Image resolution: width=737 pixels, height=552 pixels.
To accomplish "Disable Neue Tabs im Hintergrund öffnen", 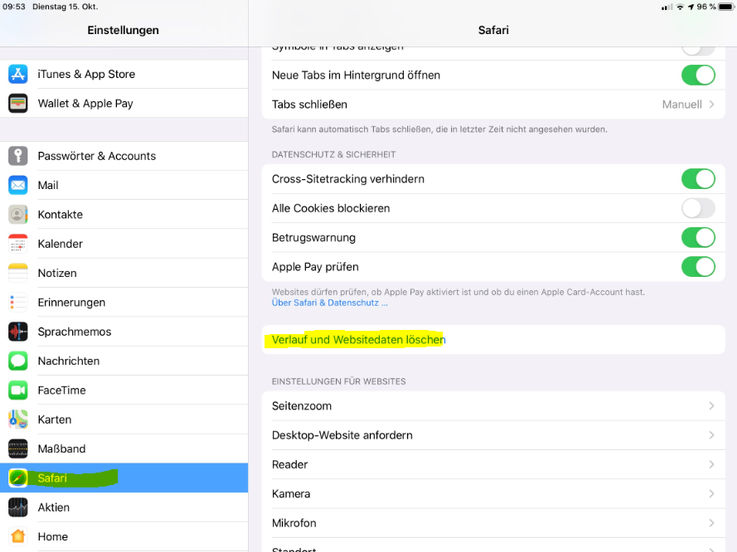I will (x=698, y=75).
